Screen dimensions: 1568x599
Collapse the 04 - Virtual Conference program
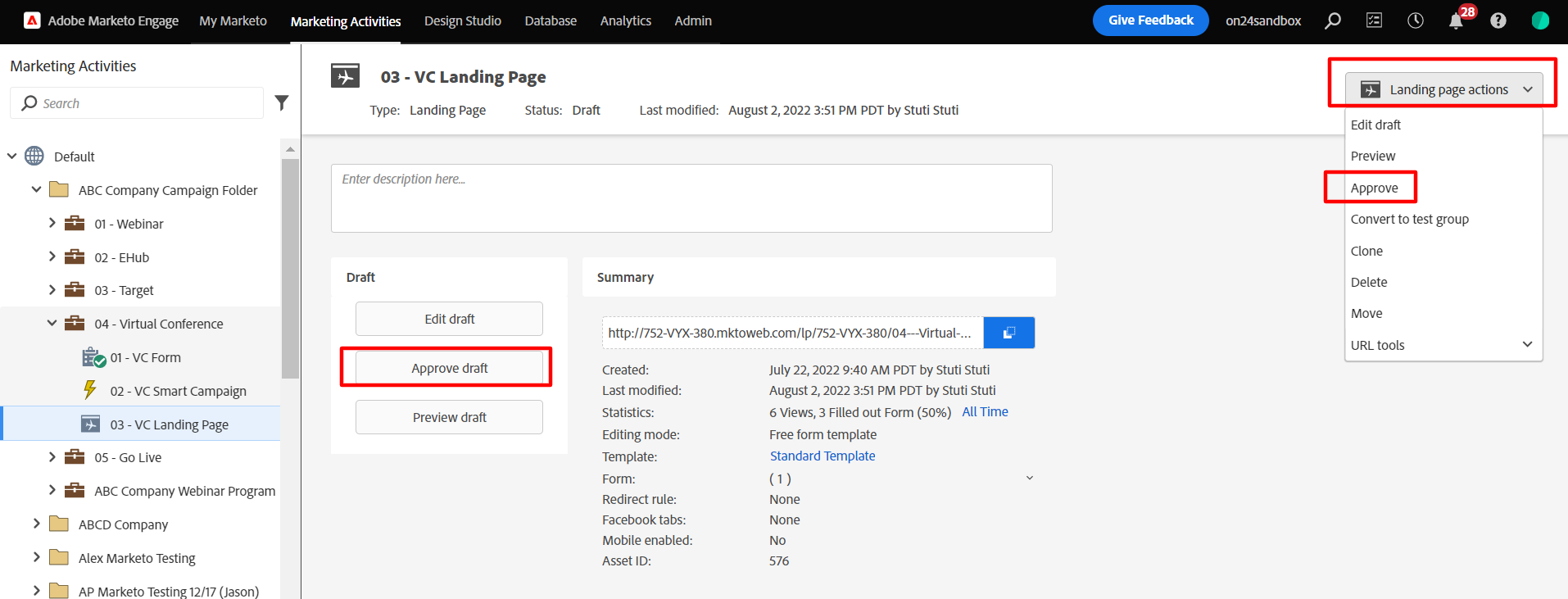tap(52, 323)
